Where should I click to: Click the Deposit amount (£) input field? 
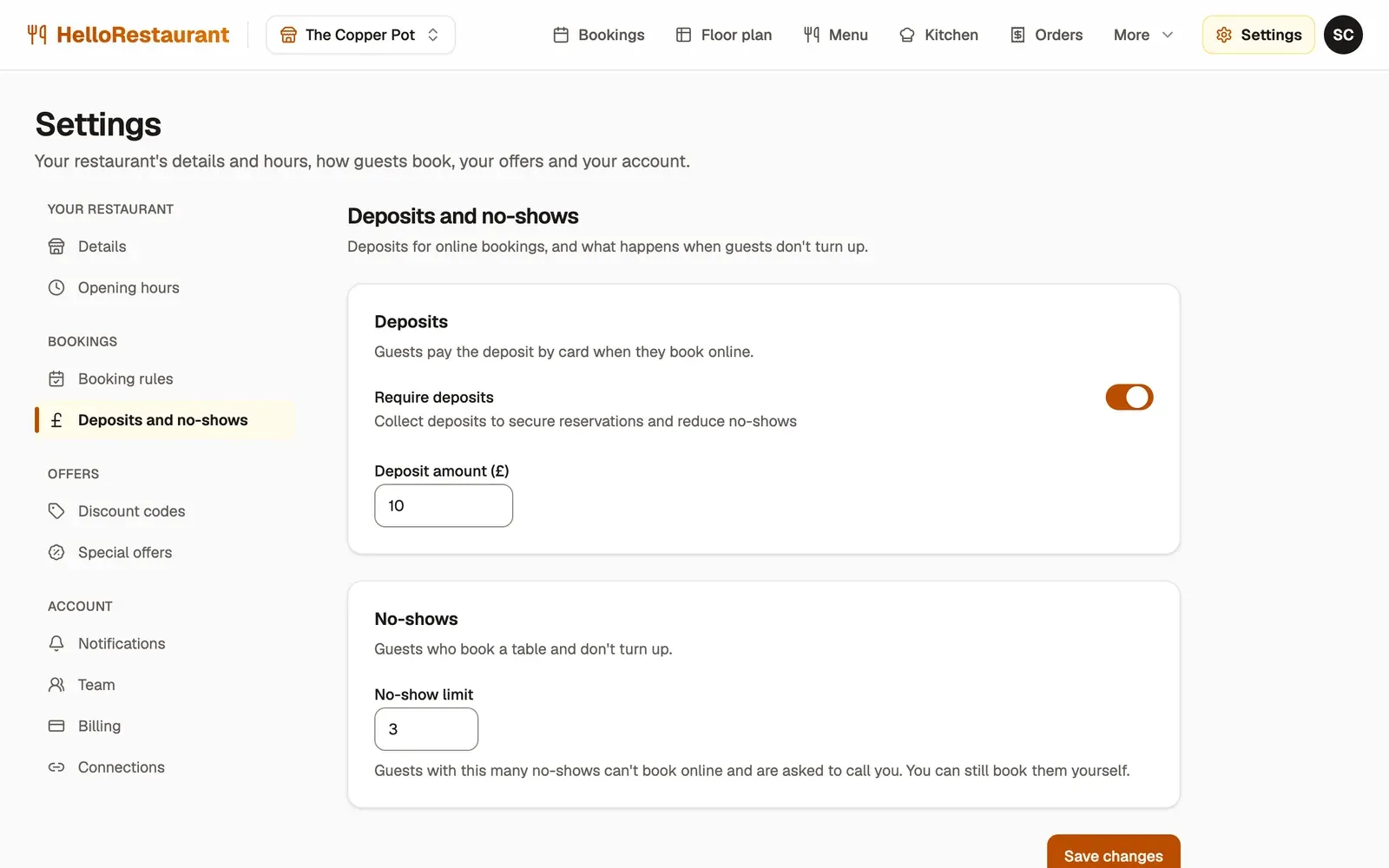444,505
